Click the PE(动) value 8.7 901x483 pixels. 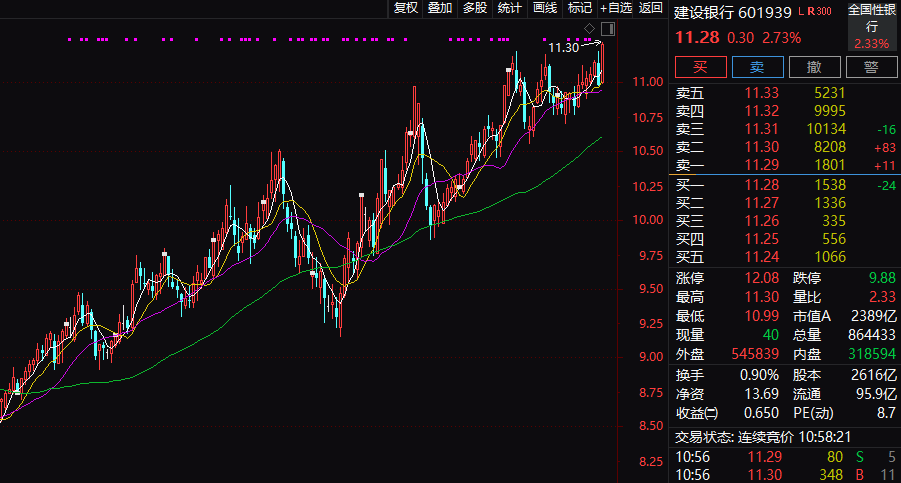point(886,414)
